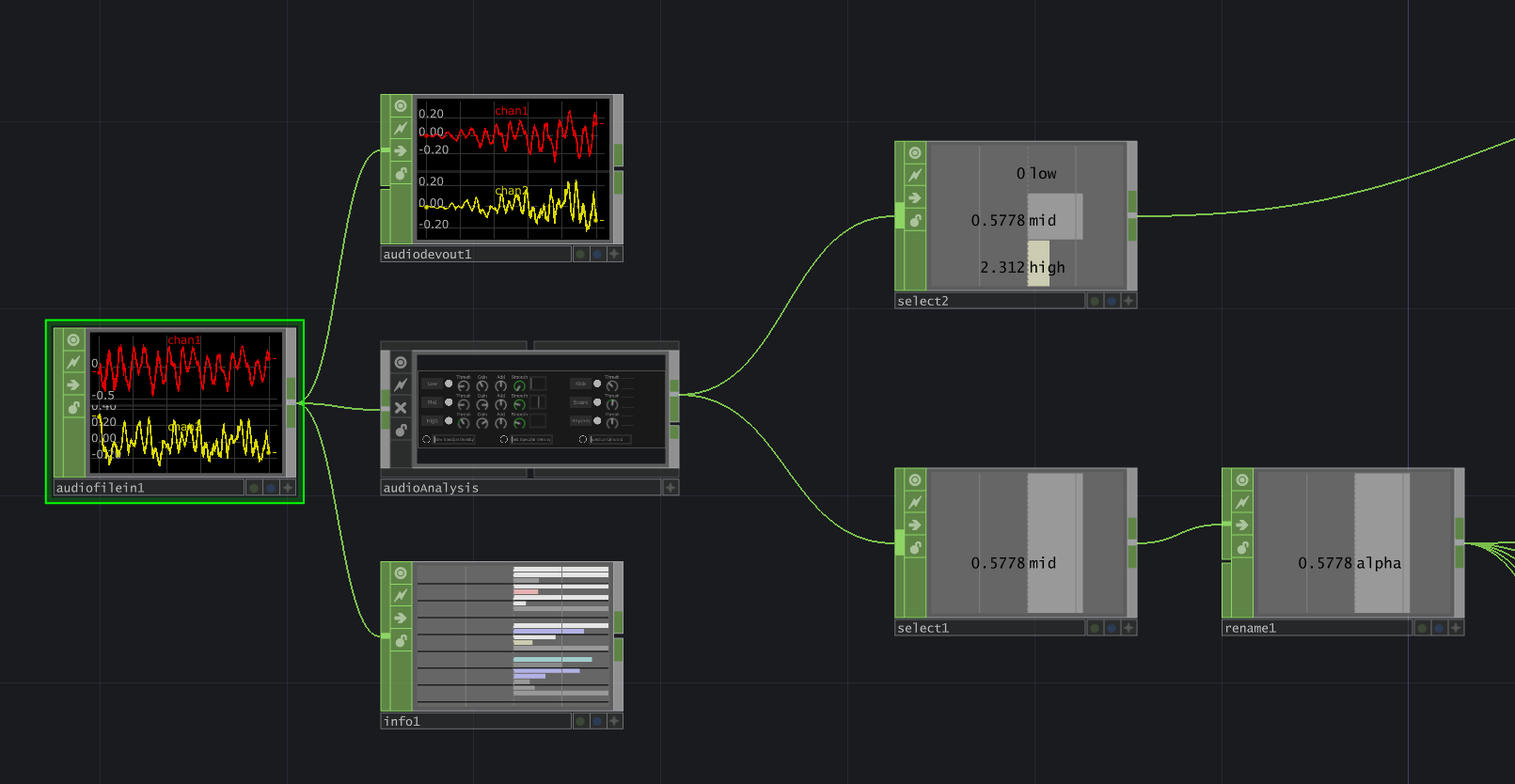Click the info1 node viewer bars
Screen dimensions: 1515x784
click(513, 636)
